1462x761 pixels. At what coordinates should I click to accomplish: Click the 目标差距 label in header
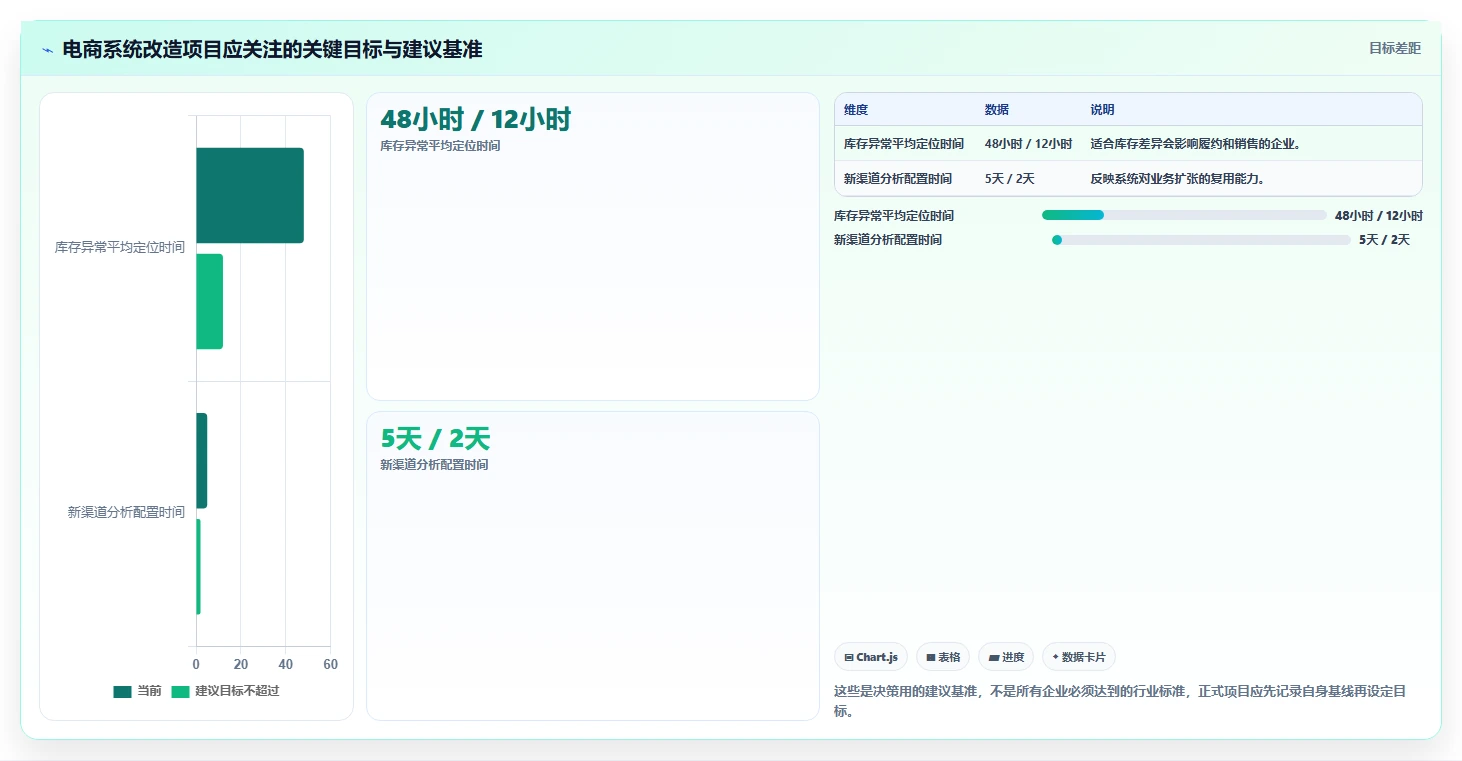tap(1395, 48)
